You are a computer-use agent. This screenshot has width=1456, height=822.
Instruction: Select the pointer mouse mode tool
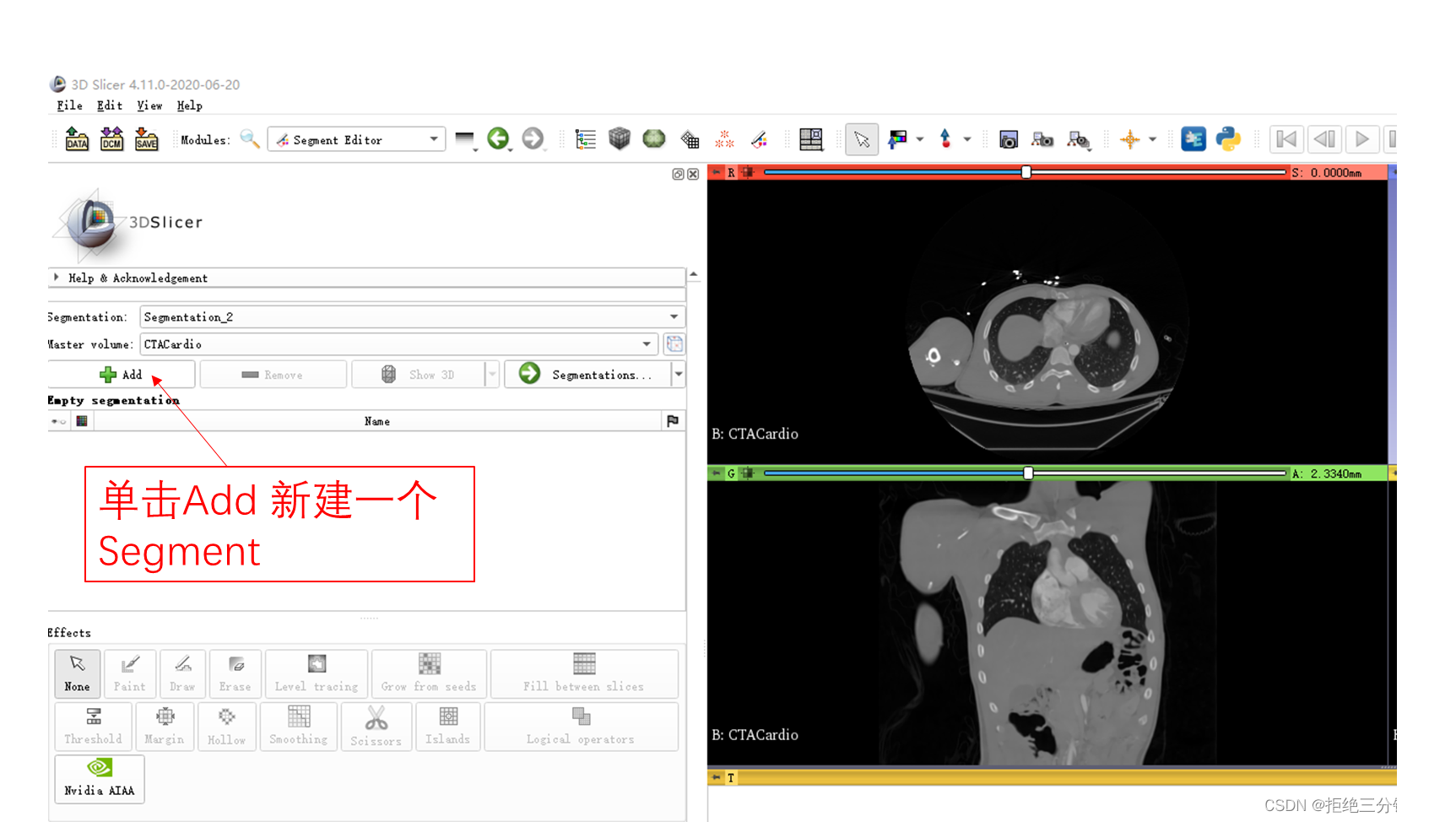[x=862, y=139]
